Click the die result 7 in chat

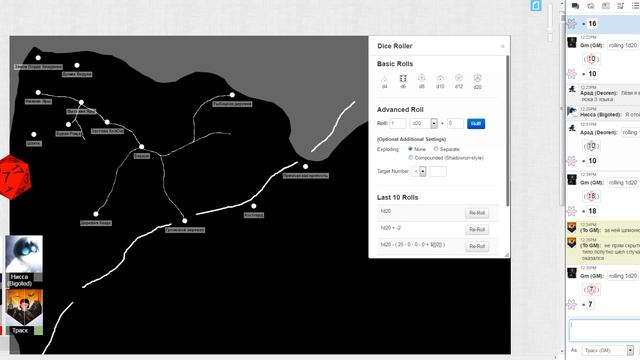pyautogui.click(x=591, y=290)
